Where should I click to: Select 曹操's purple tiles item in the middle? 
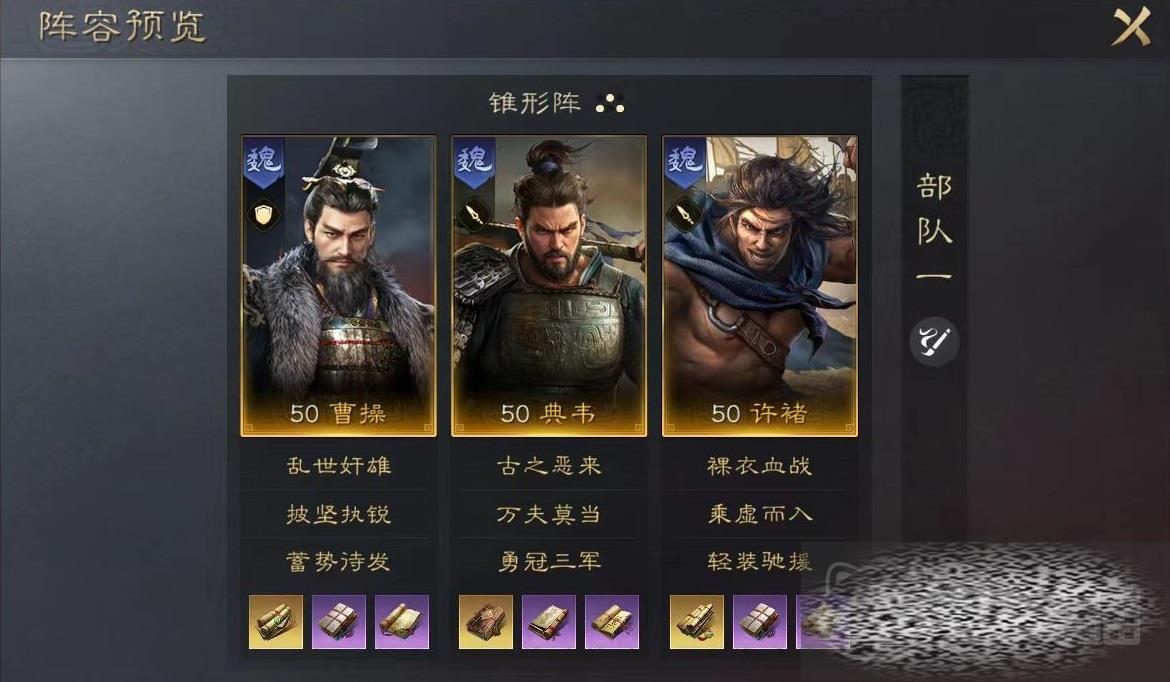coord(339,622)
